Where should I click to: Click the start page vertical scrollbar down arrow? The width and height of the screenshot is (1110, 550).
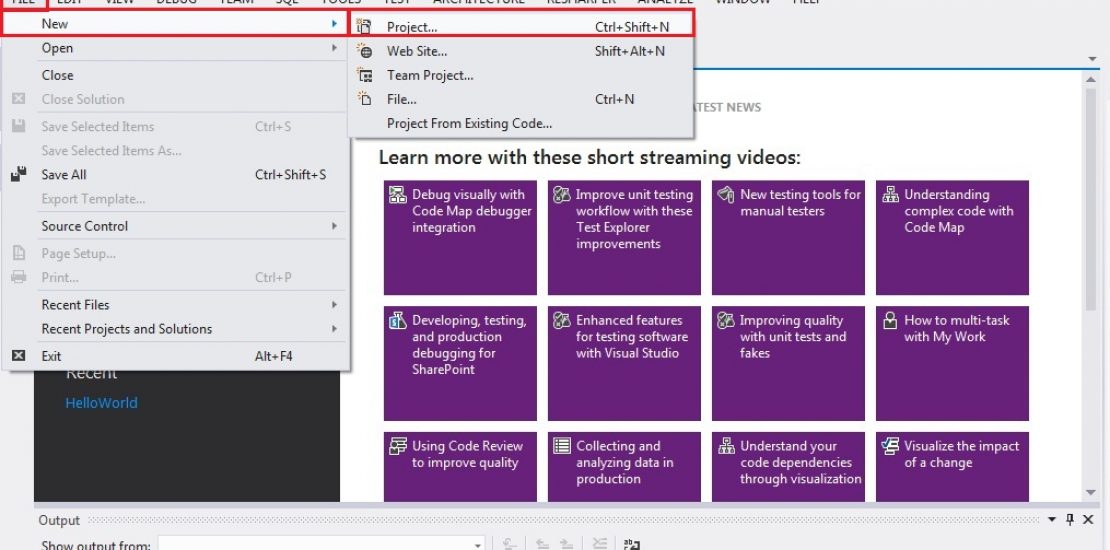[x=1091, y=492]
